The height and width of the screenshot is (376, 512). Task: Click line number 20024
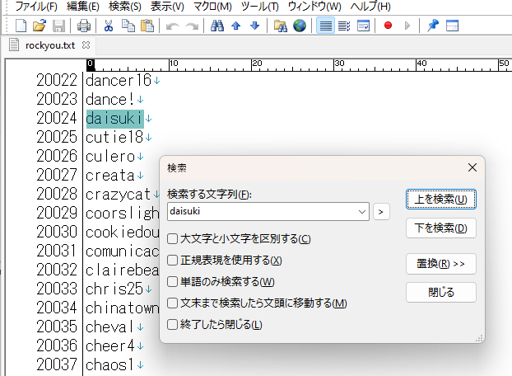click(57, 118)
